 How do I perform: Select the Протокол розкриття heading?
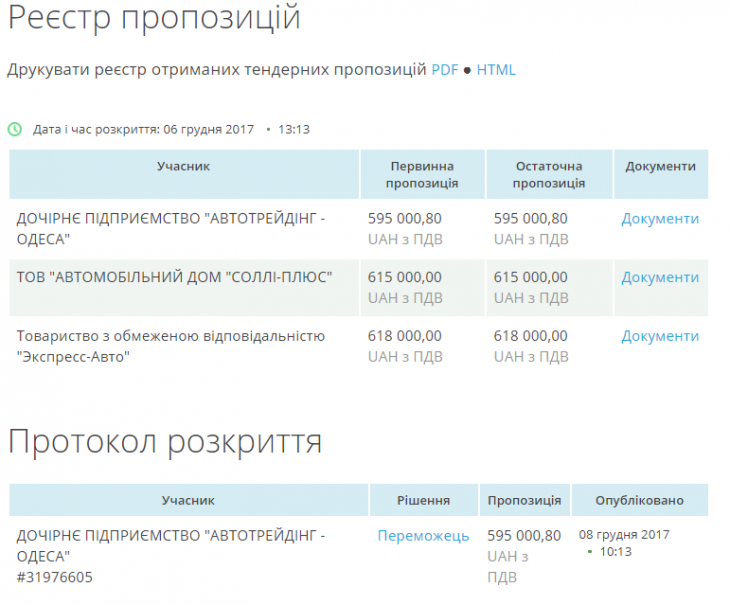pos(165,441)
